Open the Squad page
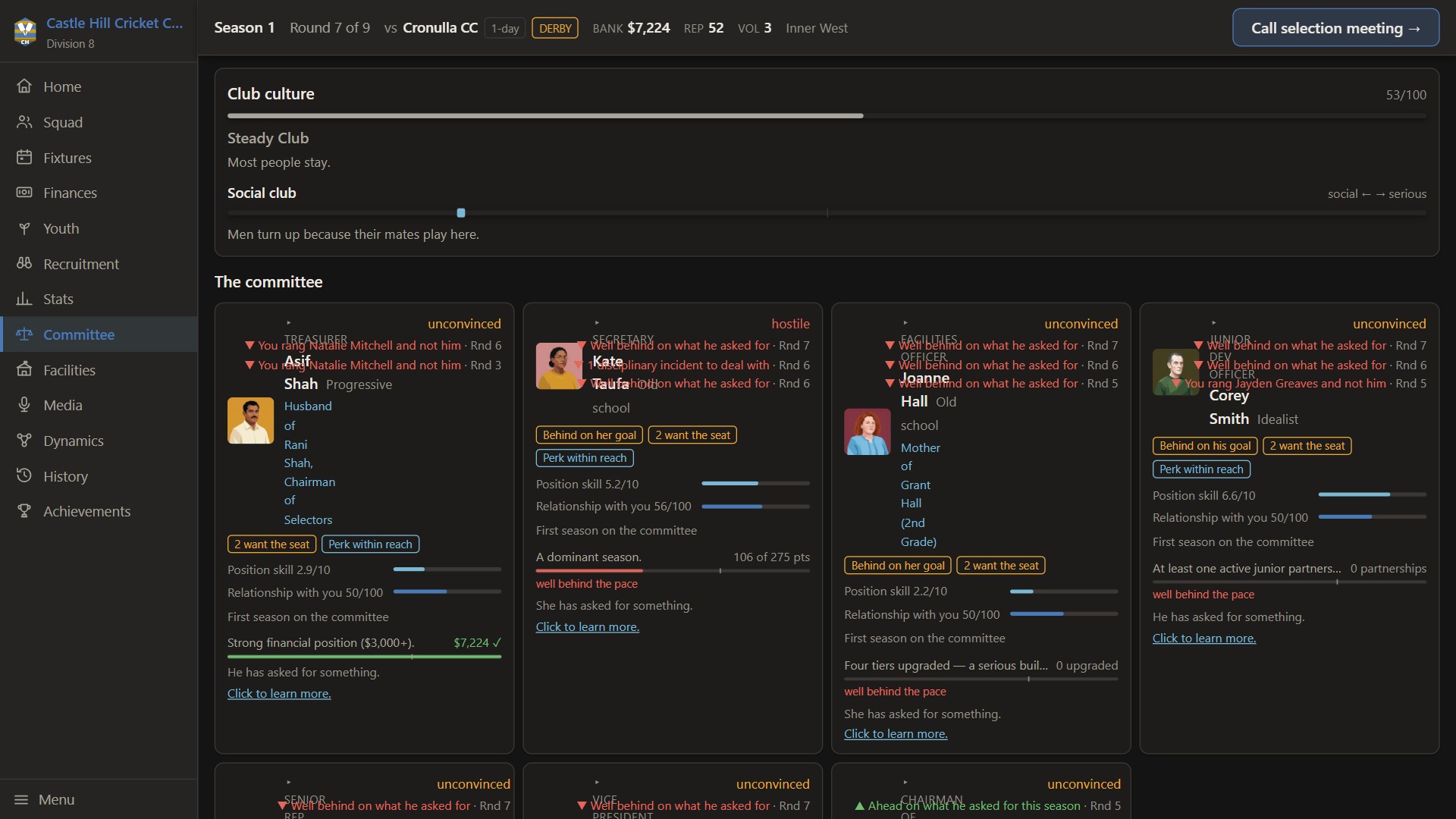Image resolution: width=1456 pixels, height=819 pixels. pyautogui.click(x=99, y=122)
